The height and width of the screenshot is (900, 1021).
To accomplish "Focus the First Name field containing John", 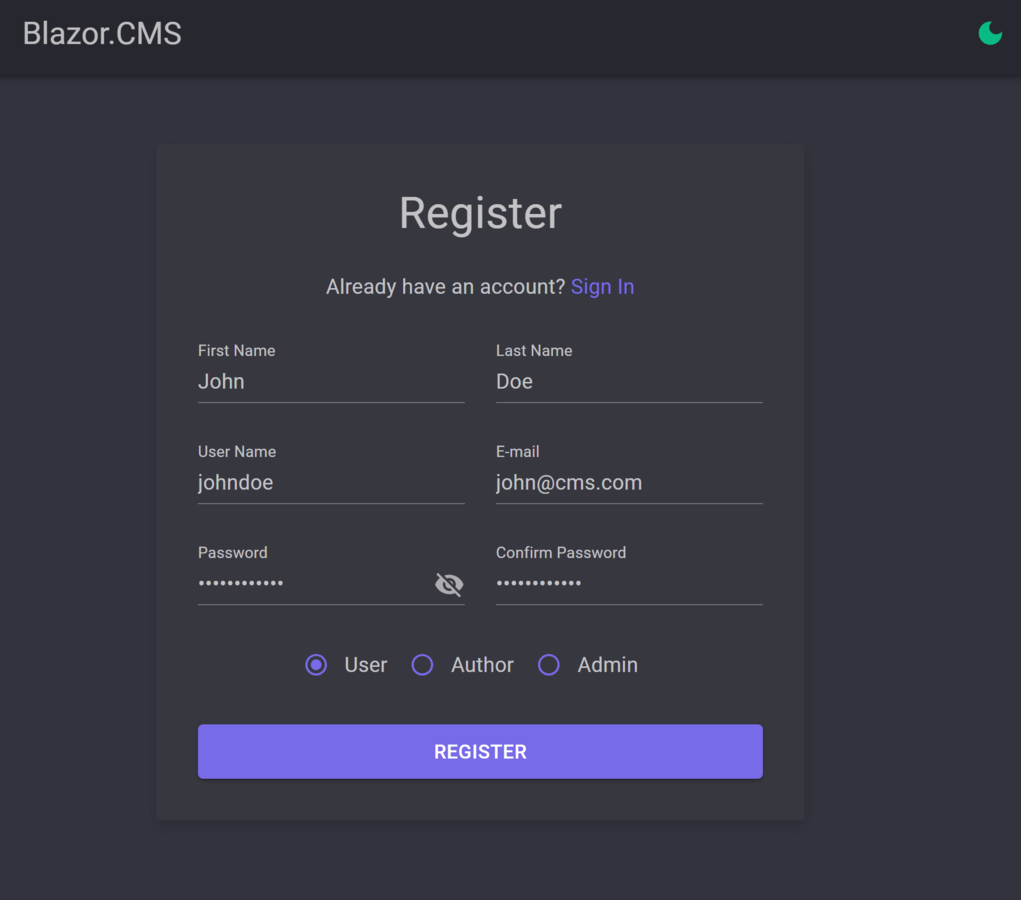I will click(x=330, y=382).
